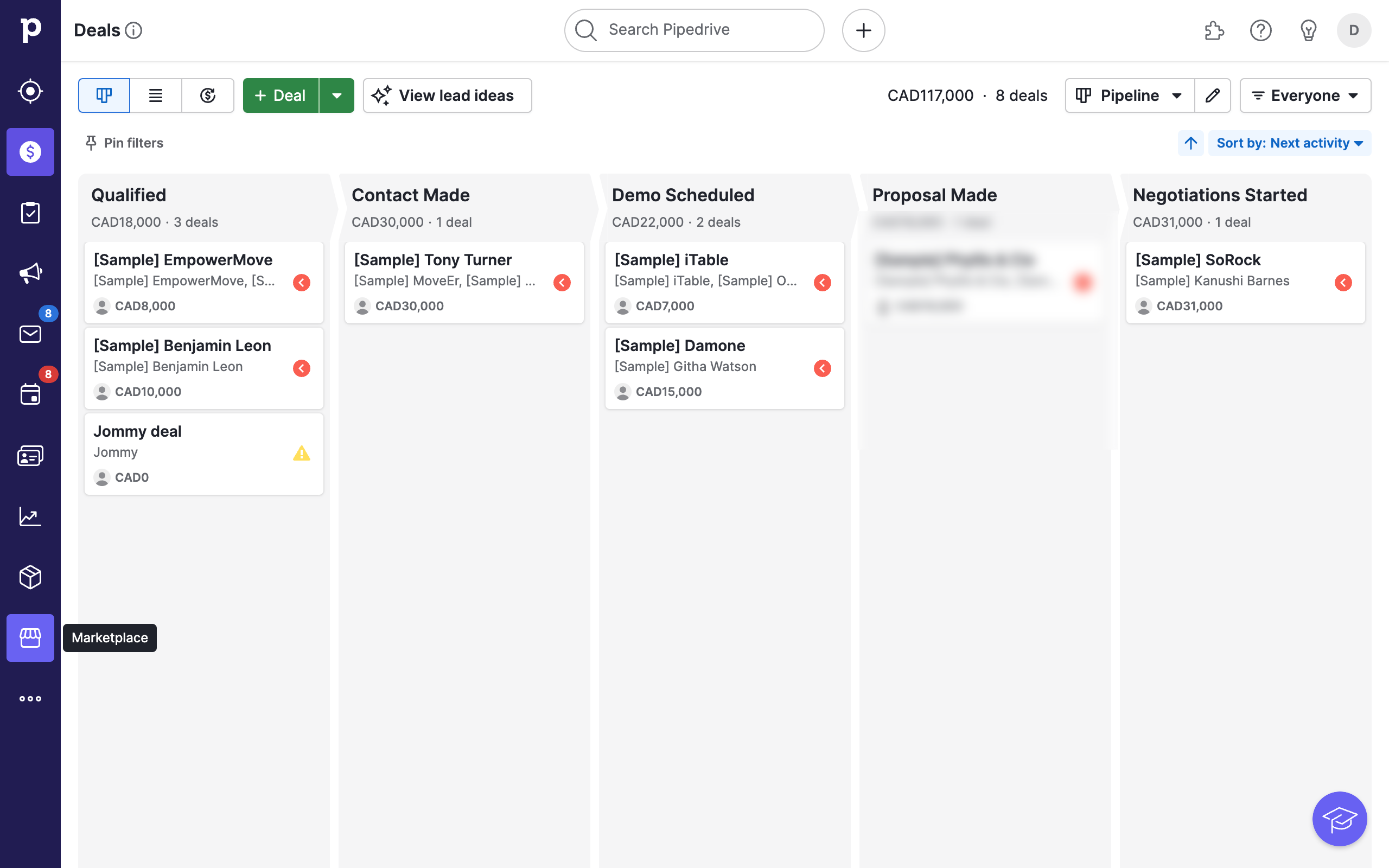Switch to forecast view
The image size is (1389, 868).
coord(208,95)
